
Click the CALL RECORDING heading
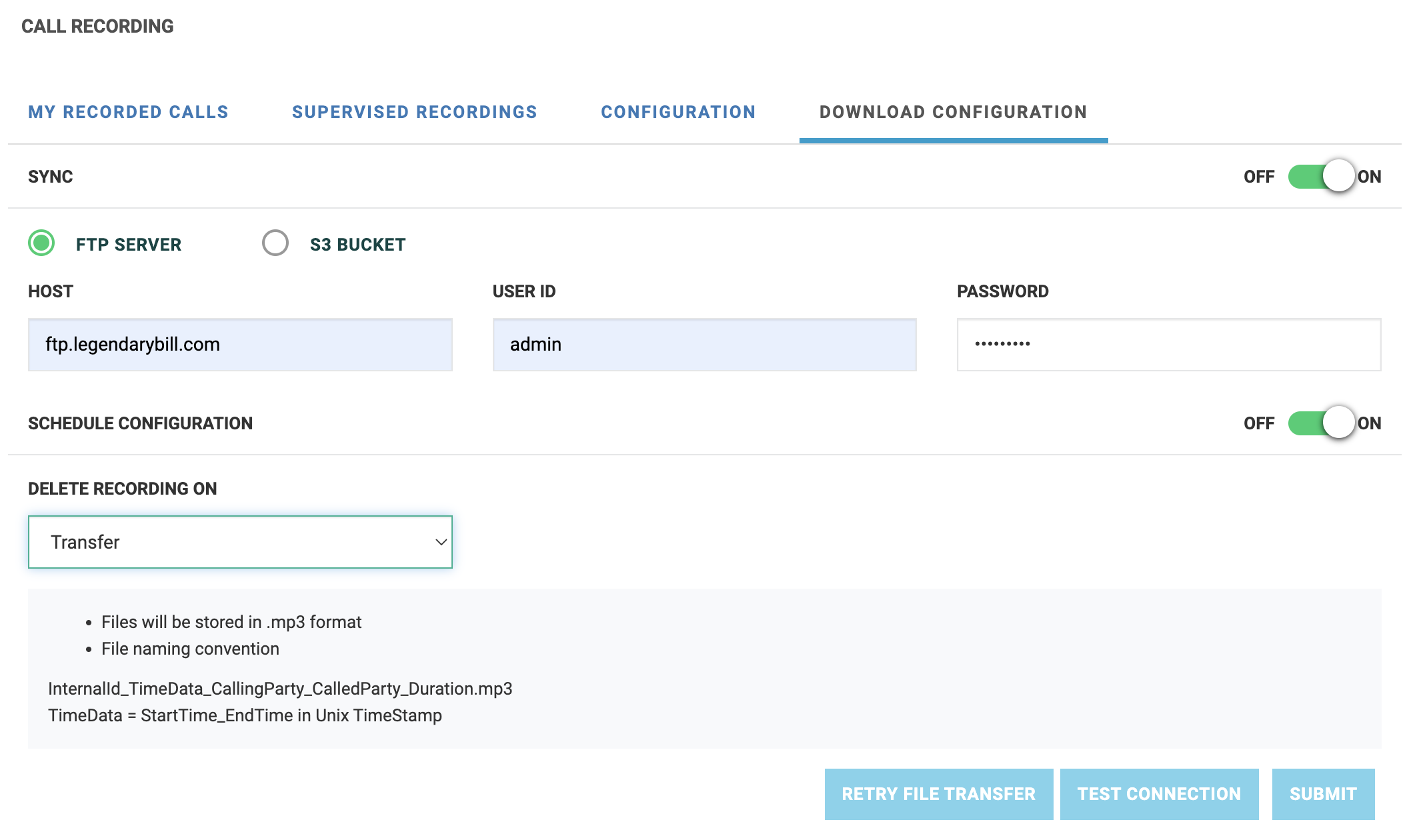pyautogui.click(x=98, y=26)
